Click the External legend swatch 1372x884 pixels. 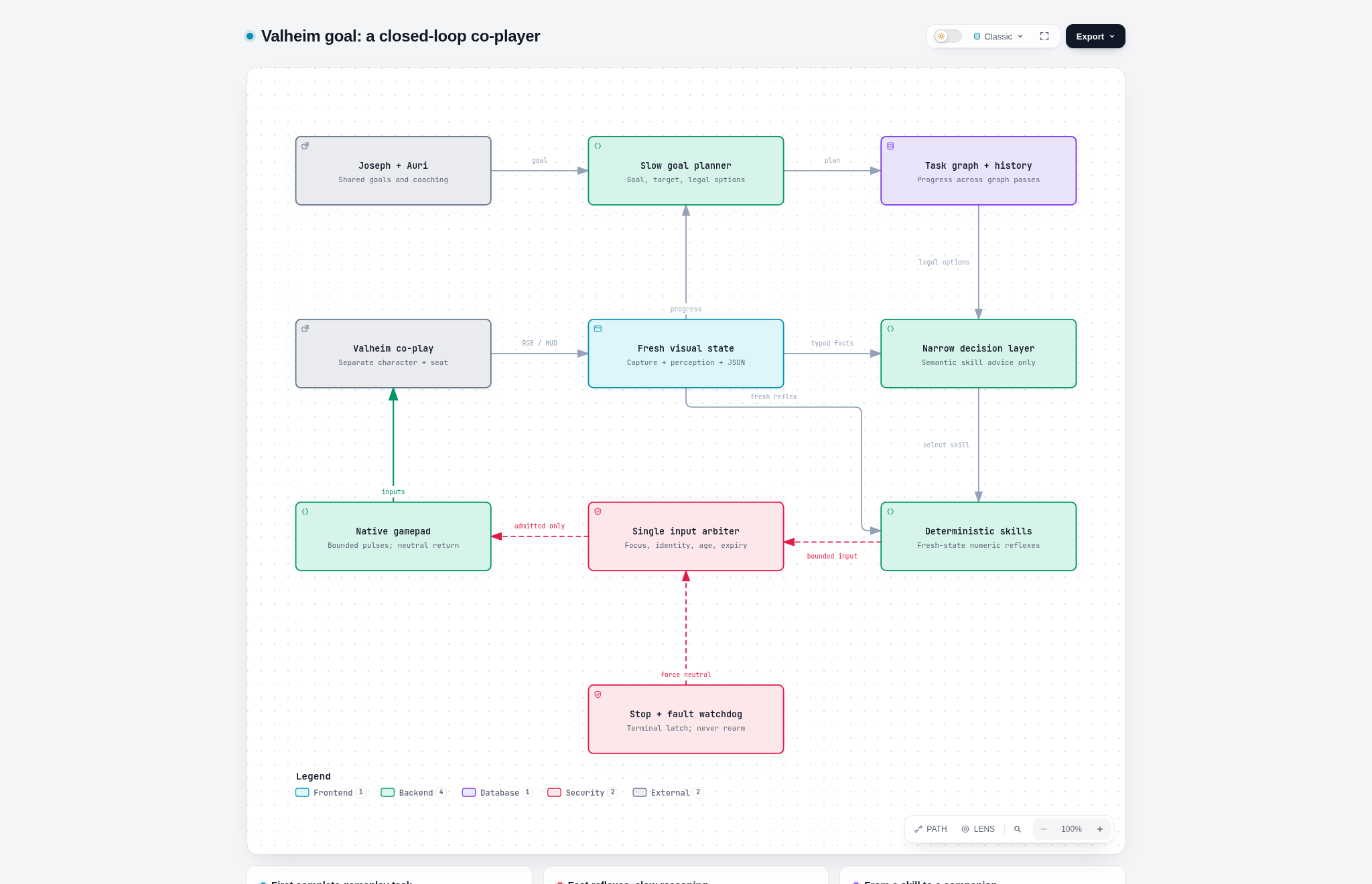(x=640, y=792)
